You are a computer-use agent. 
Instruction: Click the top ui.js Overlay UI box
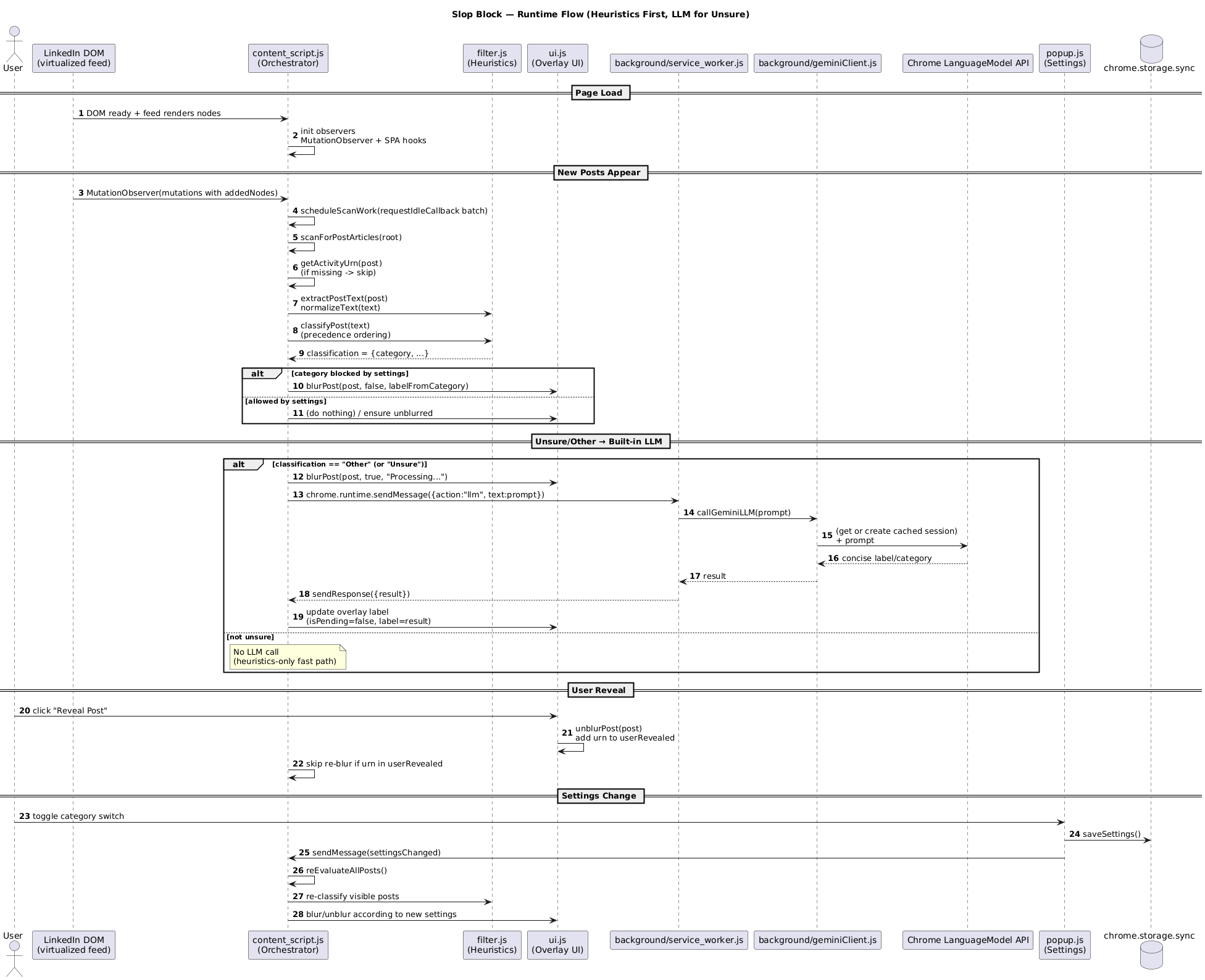pos(557,58)
